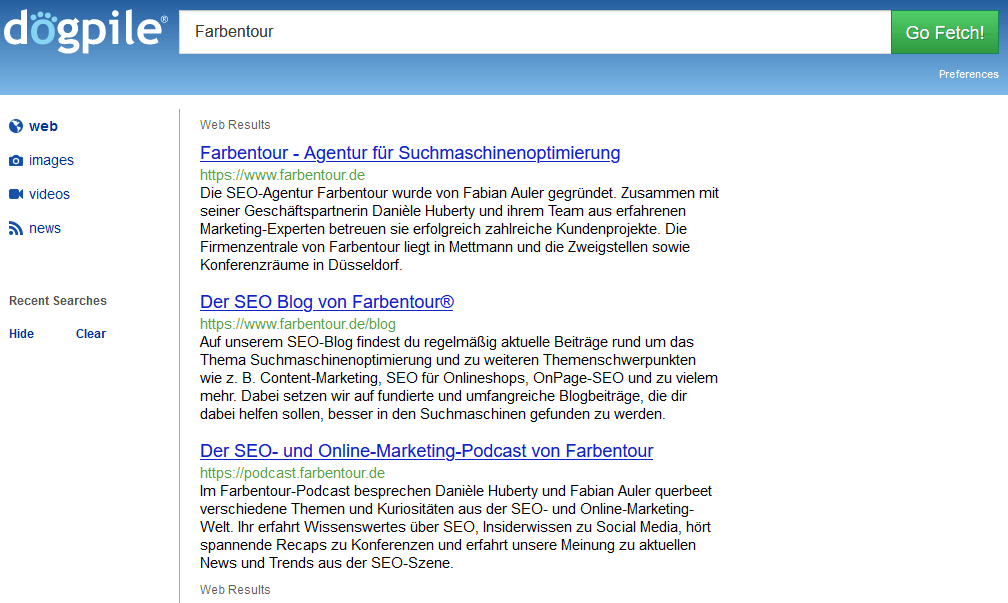Click the https://www.farbentour.de/blog URL
This screenshot has height=603, width=1008.
[298, 324]
